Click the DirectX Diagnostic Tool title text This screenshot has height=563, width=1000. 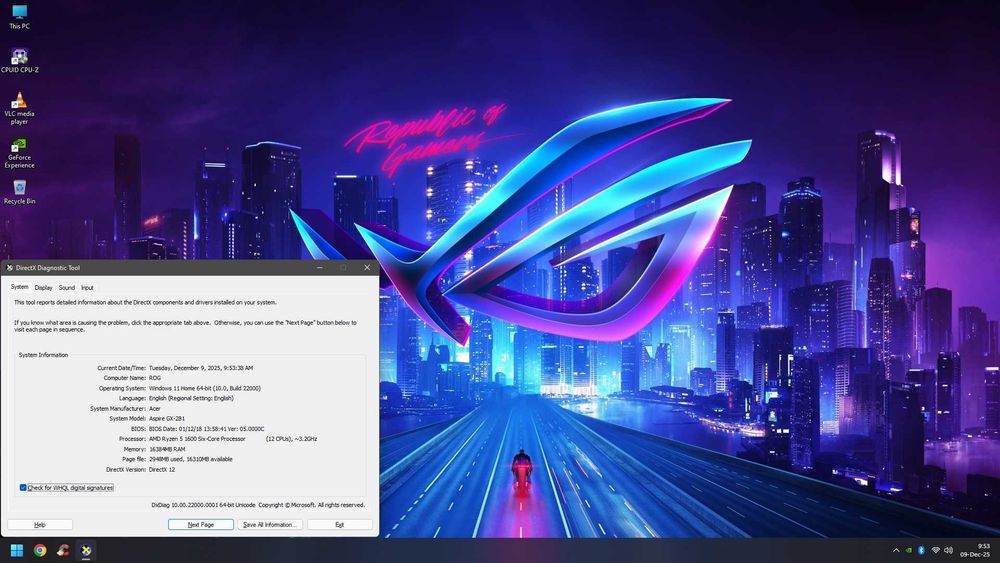pos(48,268)
